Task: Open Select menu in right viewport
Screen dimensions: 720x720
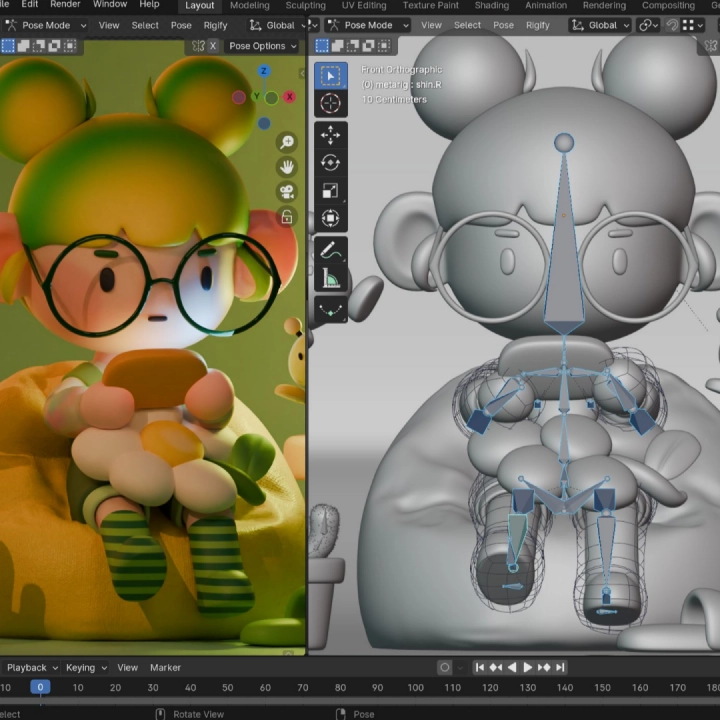Action: [x=467, y=25]
